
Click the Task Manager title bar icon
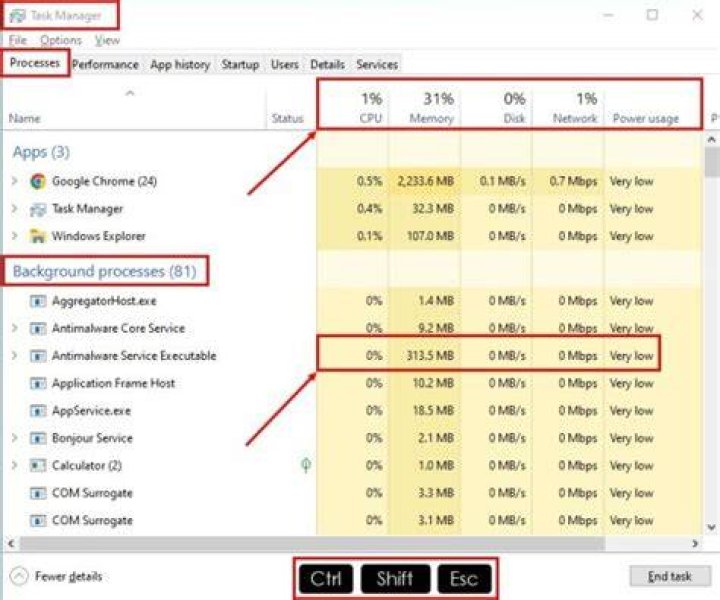tap(17, 16)
